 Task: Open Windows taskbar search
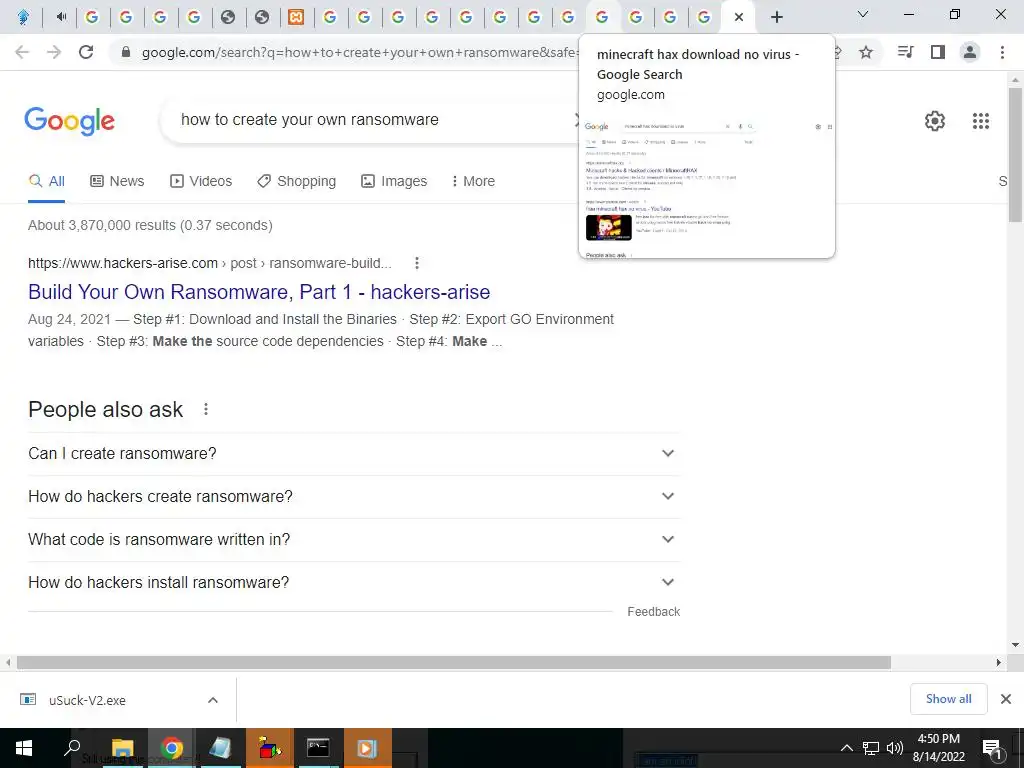(x=72, y=748)
